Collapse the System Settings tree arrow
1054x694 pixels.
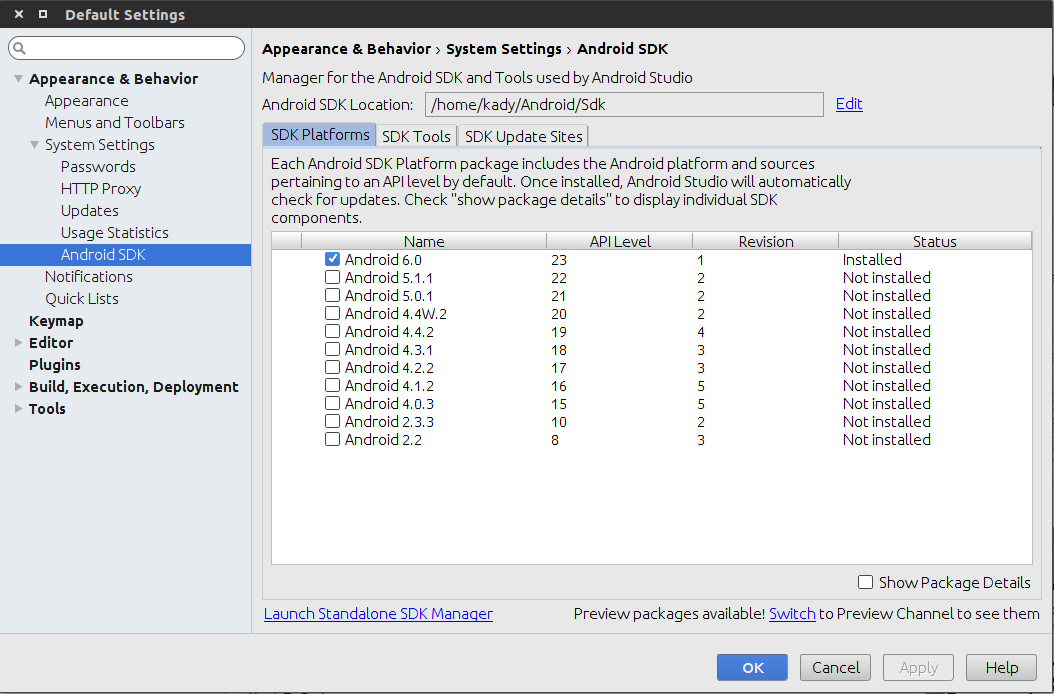tap(34, 145)
